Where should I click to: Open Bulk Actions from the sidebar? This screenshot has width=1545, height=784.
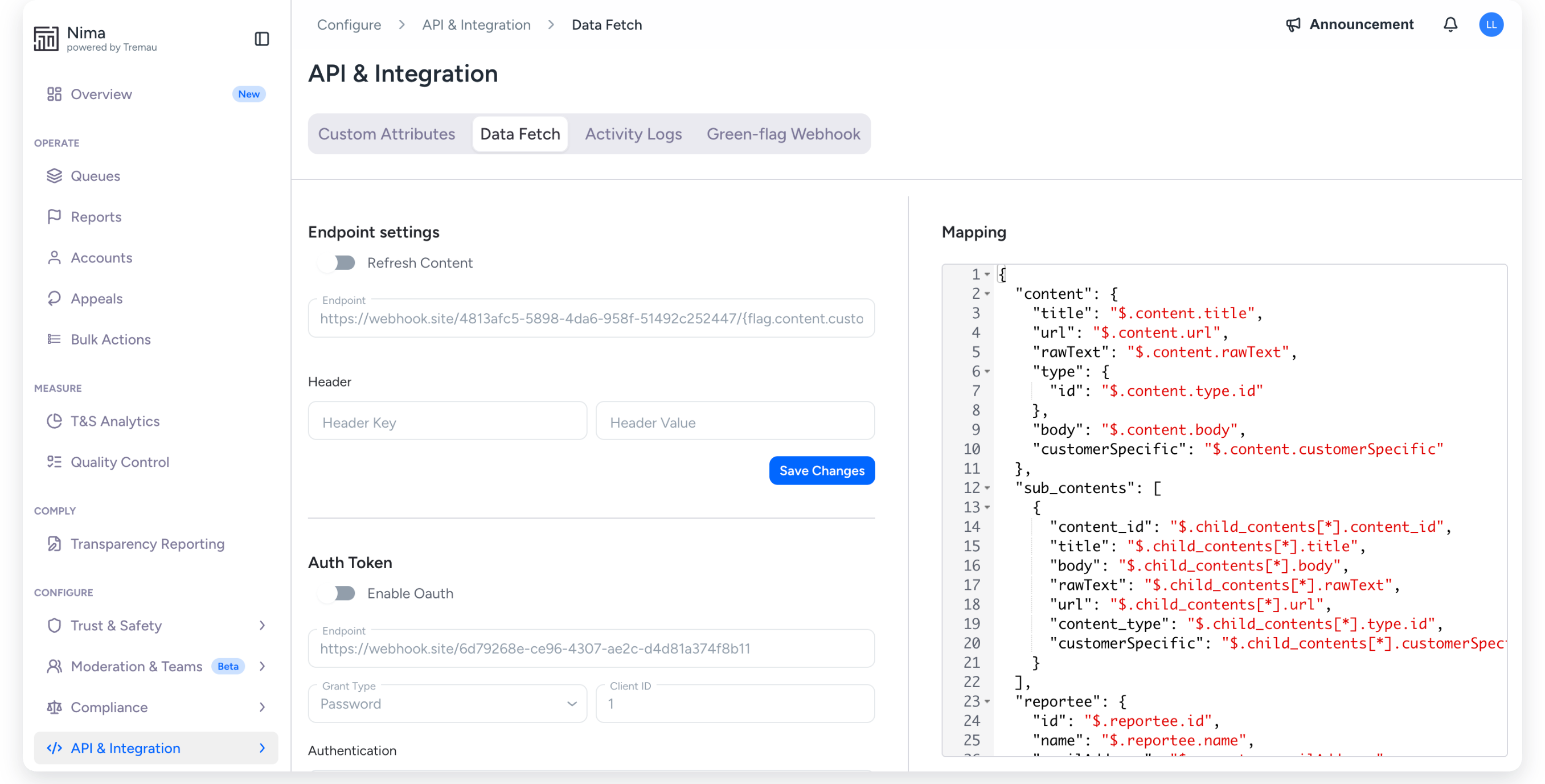(x=156, y=339)
